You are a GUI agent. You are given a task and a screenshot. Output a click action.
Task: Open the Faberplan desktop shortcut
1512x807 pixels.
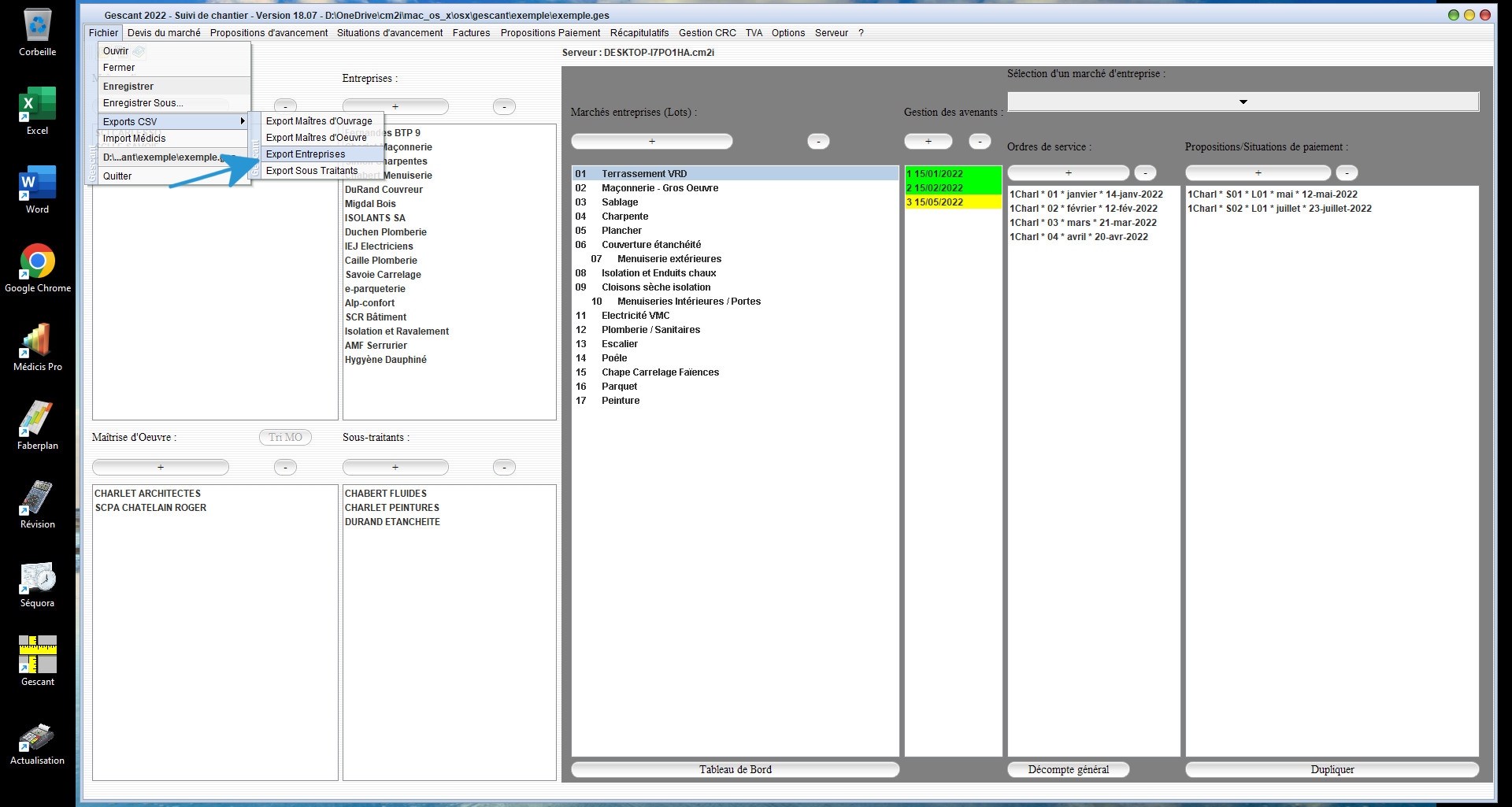pyautogui.click(x=38, y=426)
